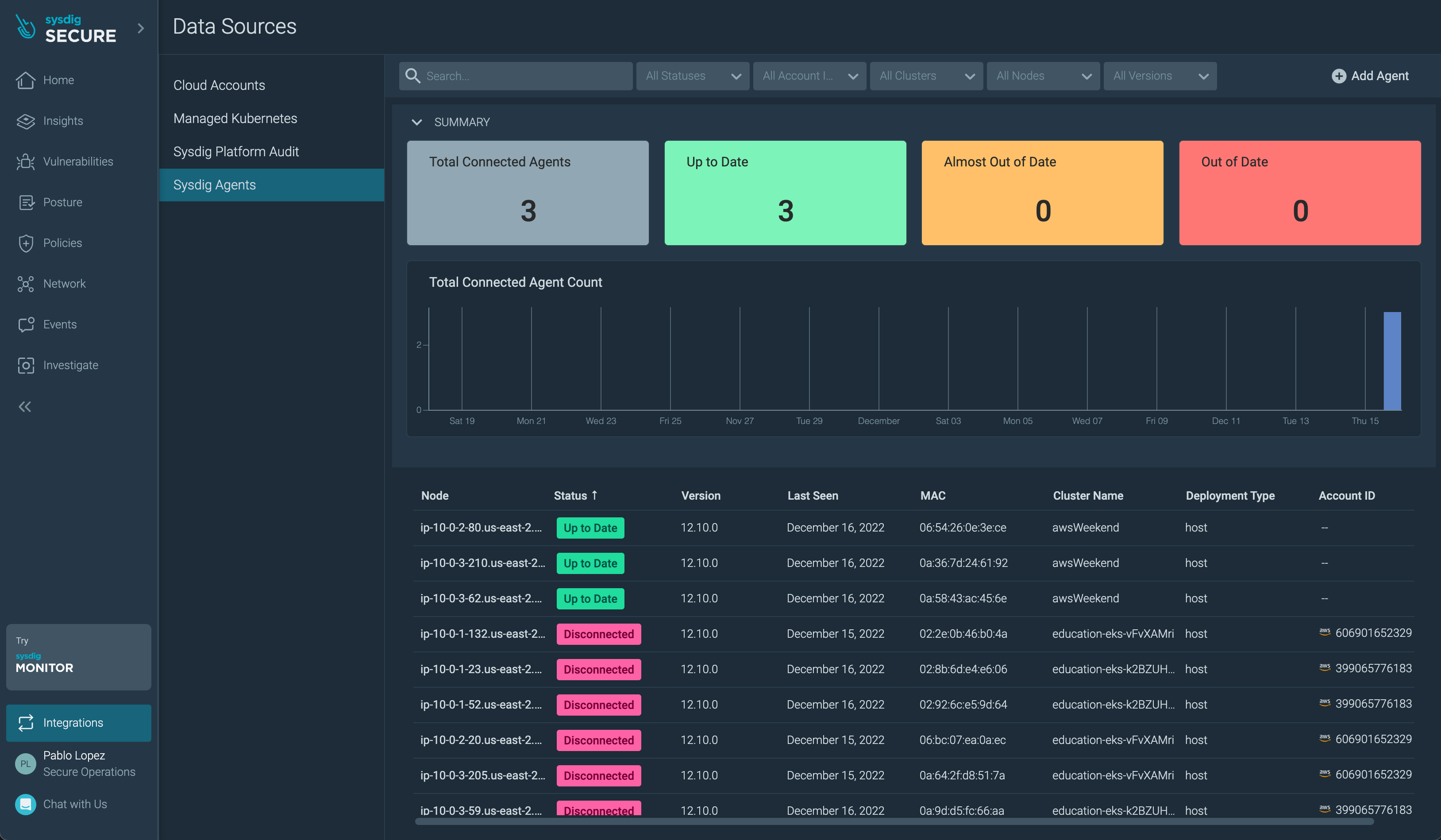Click Chat with Us link
Screen dimensions: 1441x840
75,804
